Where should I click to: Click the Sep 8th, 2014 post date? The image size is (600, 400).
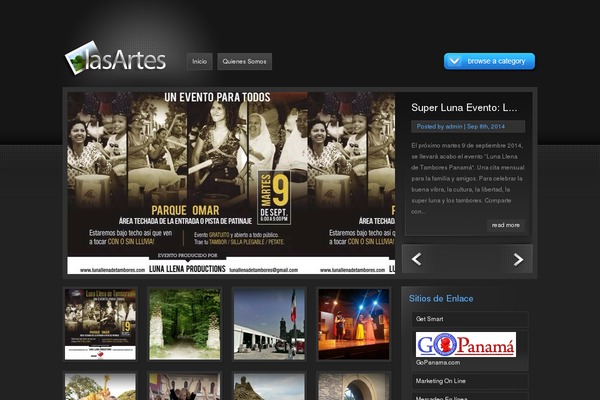[486, 126]
